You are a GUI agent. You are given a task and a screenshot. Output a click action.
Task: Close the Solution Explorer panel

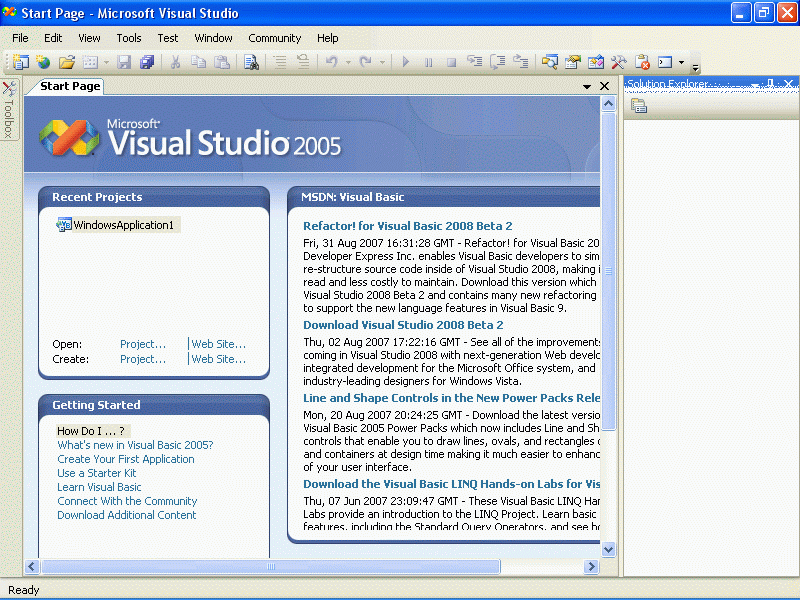click(789, 84)
